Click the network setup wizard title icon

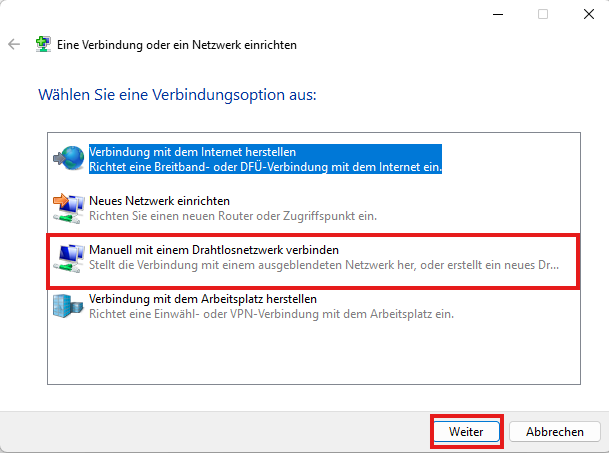(43, 44)
